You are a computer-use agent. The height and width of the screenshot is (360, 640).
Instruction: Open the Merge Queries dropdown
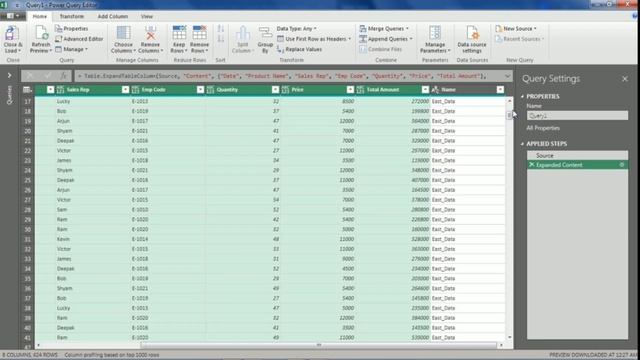(x=384, y=29)
